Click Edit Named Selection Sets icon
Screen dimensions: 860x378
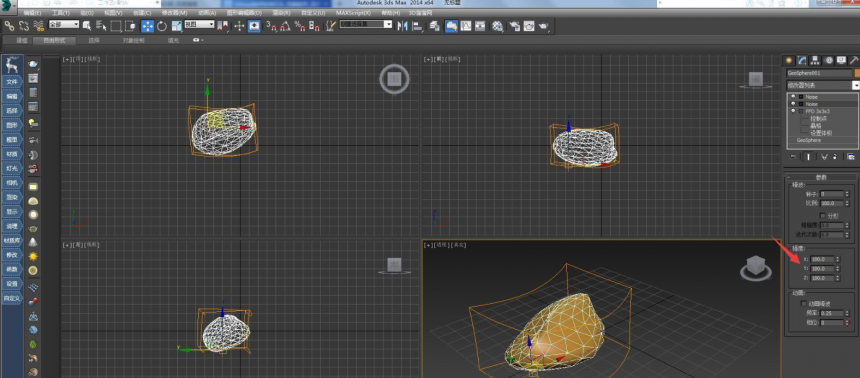[x=330, y=25]
